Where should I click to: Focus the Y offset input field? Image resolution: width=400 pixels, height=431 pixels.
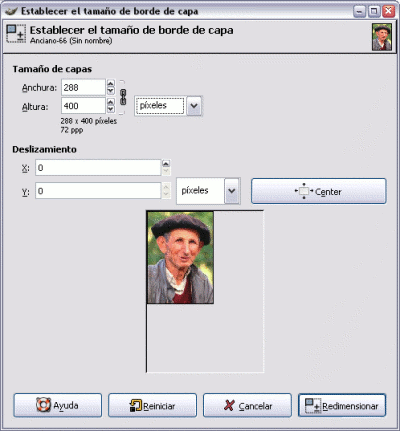(x=98, y=191)
